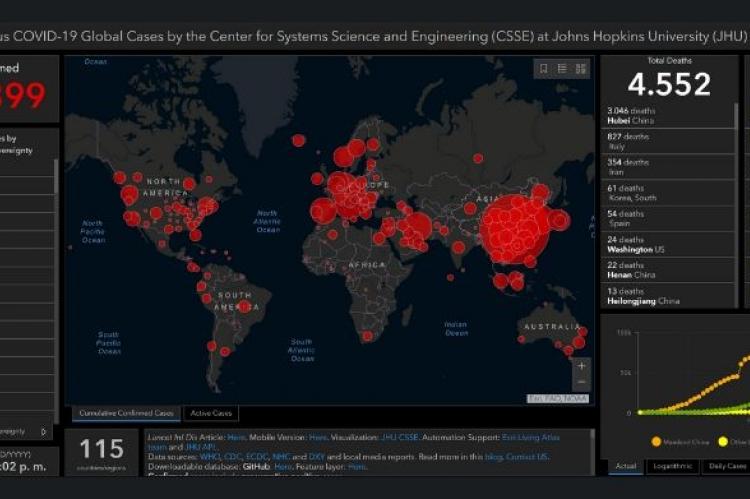Click the dashboard title header text
The width and height of the screenshot is (750, 499).
click(374, 36)
